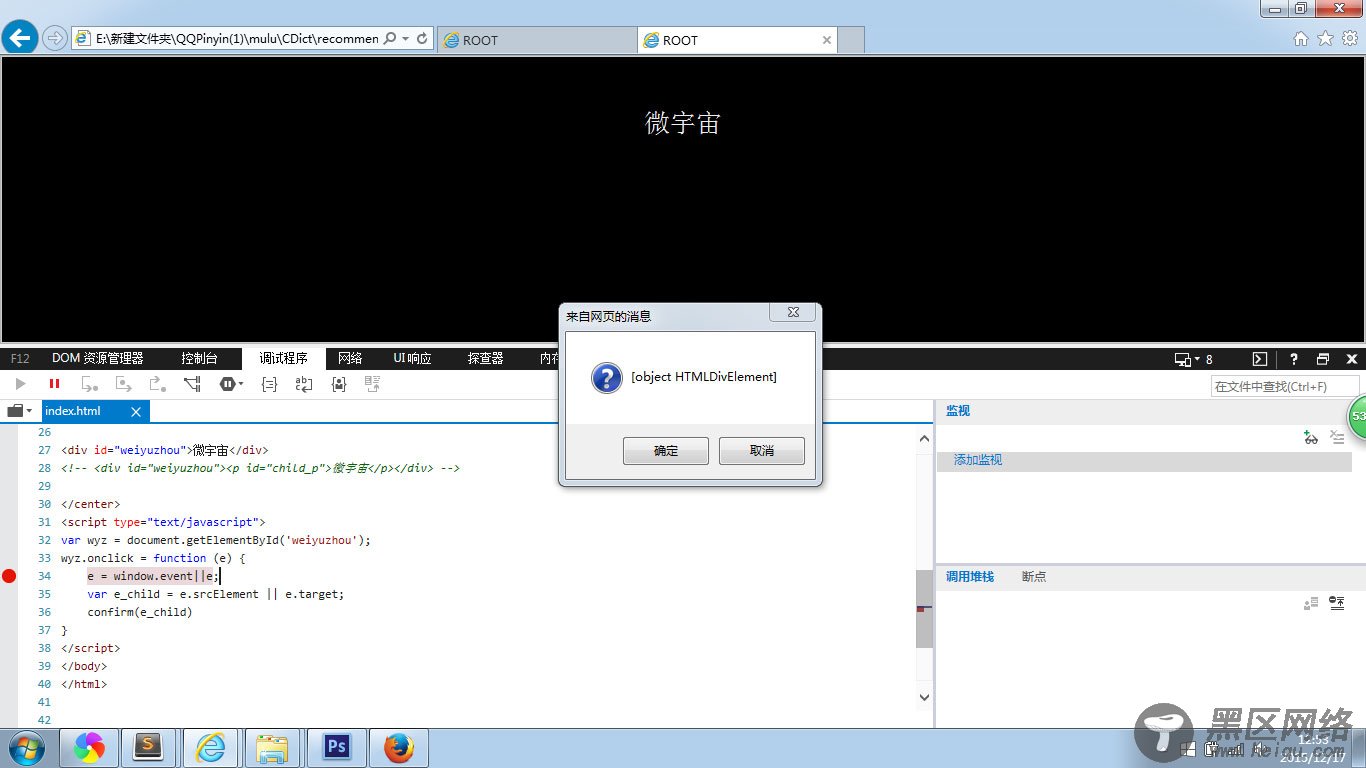Click the console toggle icon in devtools
The height and width of the screenshot is (768, 1366).
[1260, 359]
